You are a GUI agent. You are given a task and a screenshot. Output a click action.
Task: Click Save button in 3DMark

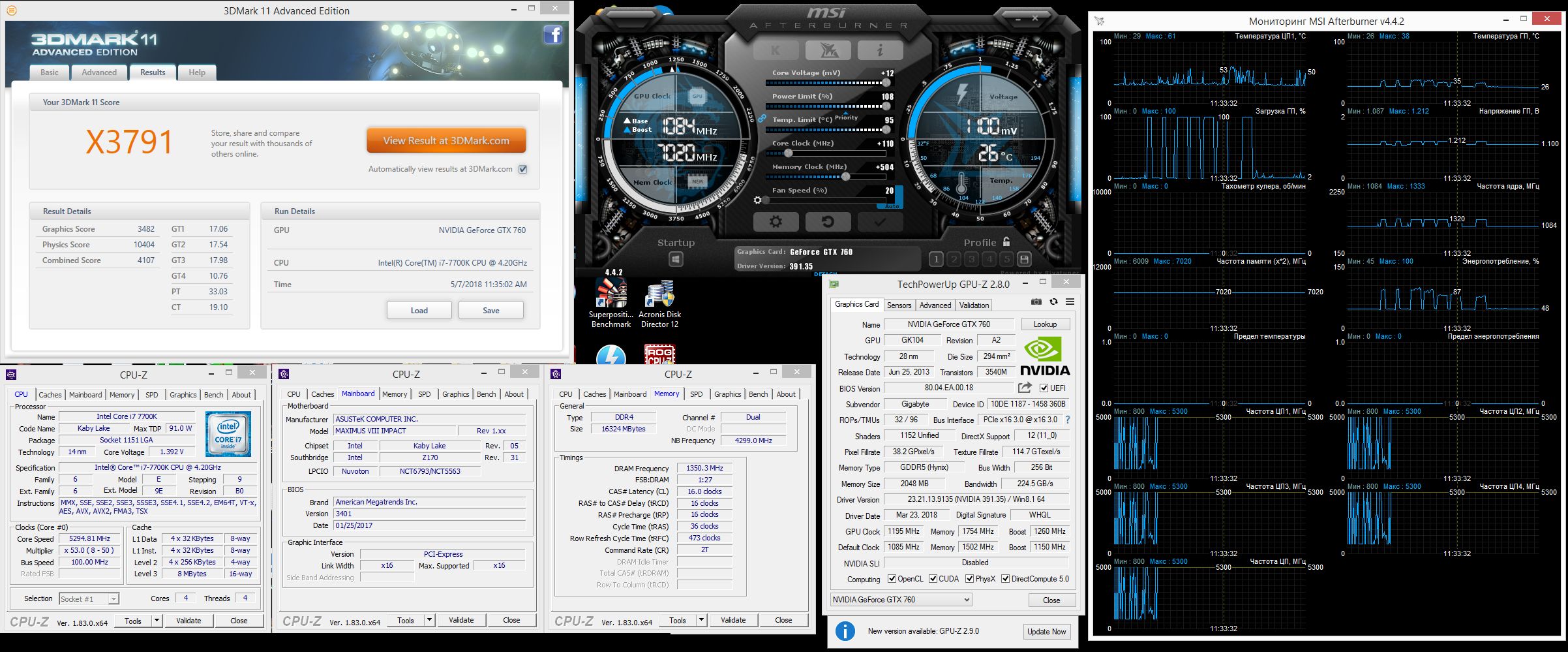(491, 310)
